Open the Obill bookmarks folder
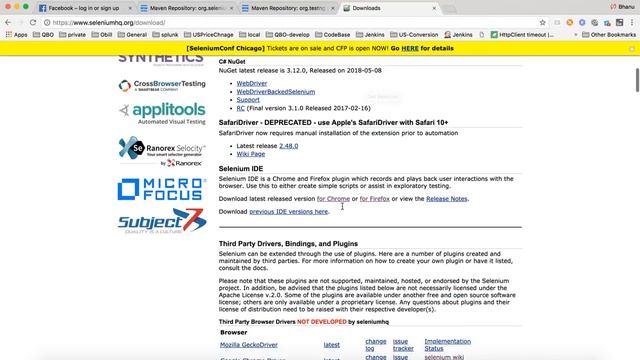This screenshot has width=640, height=360. (102, 35)
